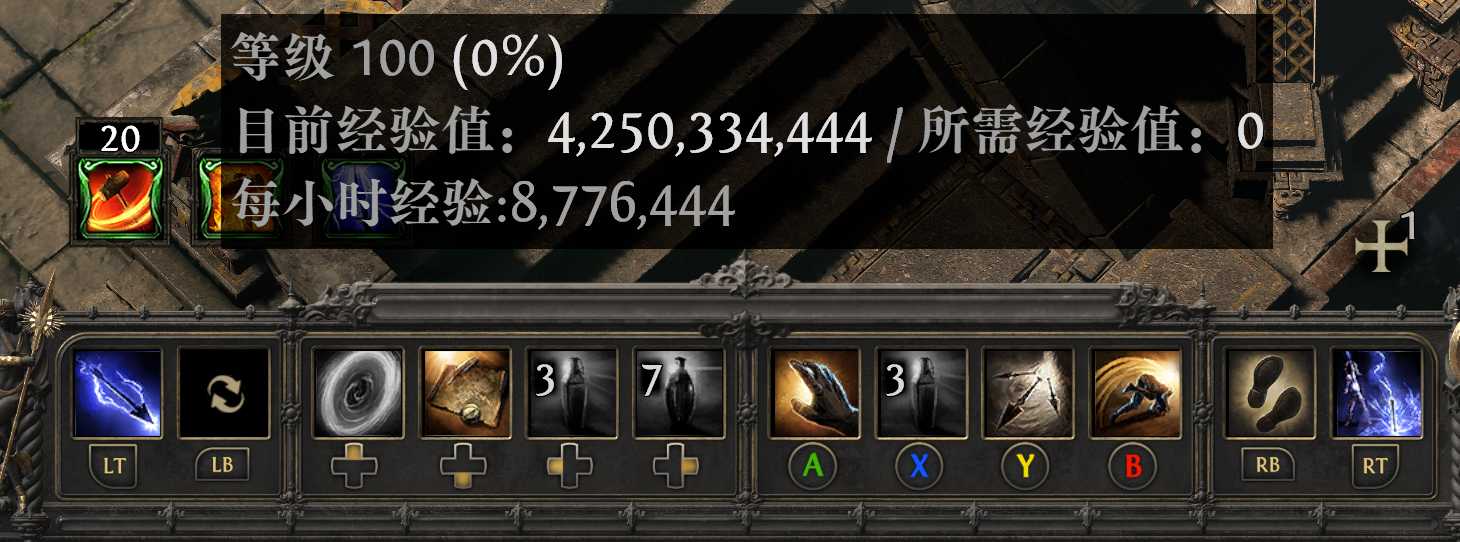Image resolution: width=1460 pixels, height=542 pixels.
Task: Click the level 100 experience tooltip
Action: [746, 132]
